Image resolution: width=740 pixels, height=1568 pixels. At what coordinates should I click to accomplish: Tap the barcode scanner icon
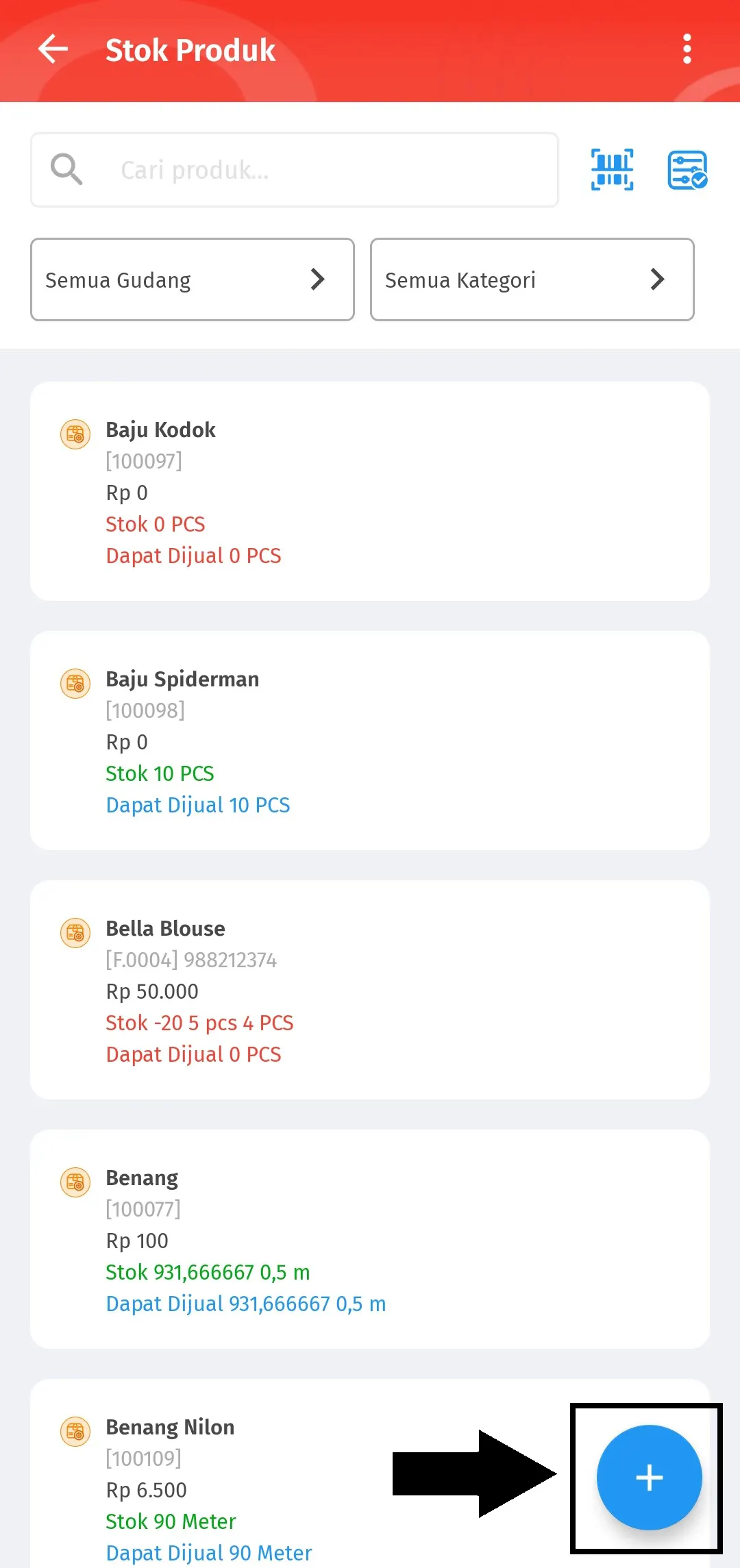click(612, 170)
